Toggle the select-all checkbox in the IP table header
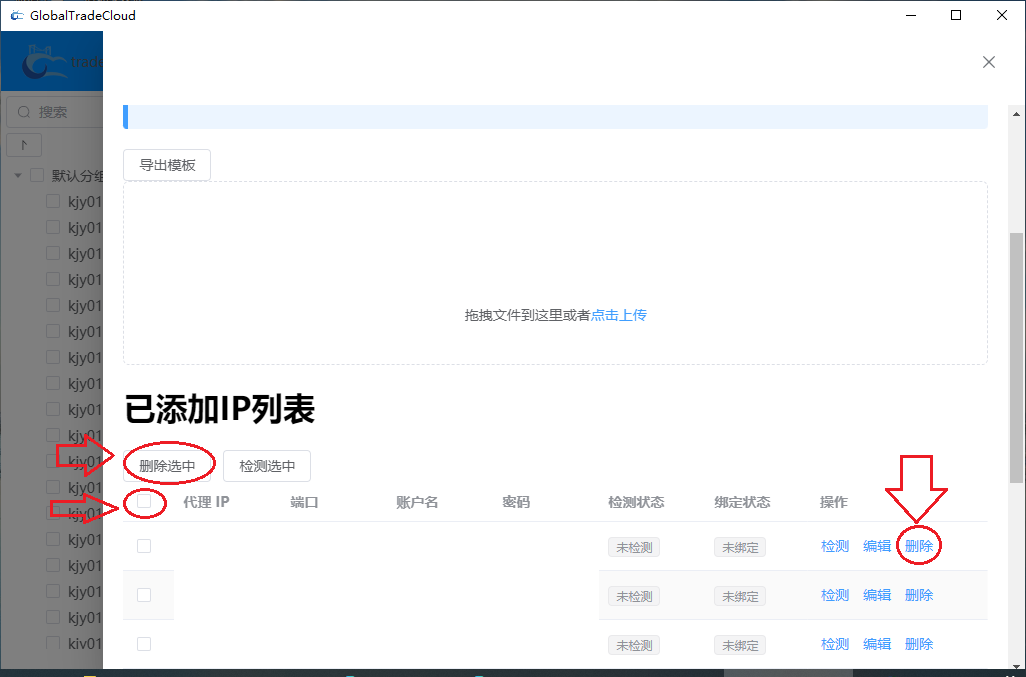The width and height of the screenshot is (1026, 677). point(143,503)
